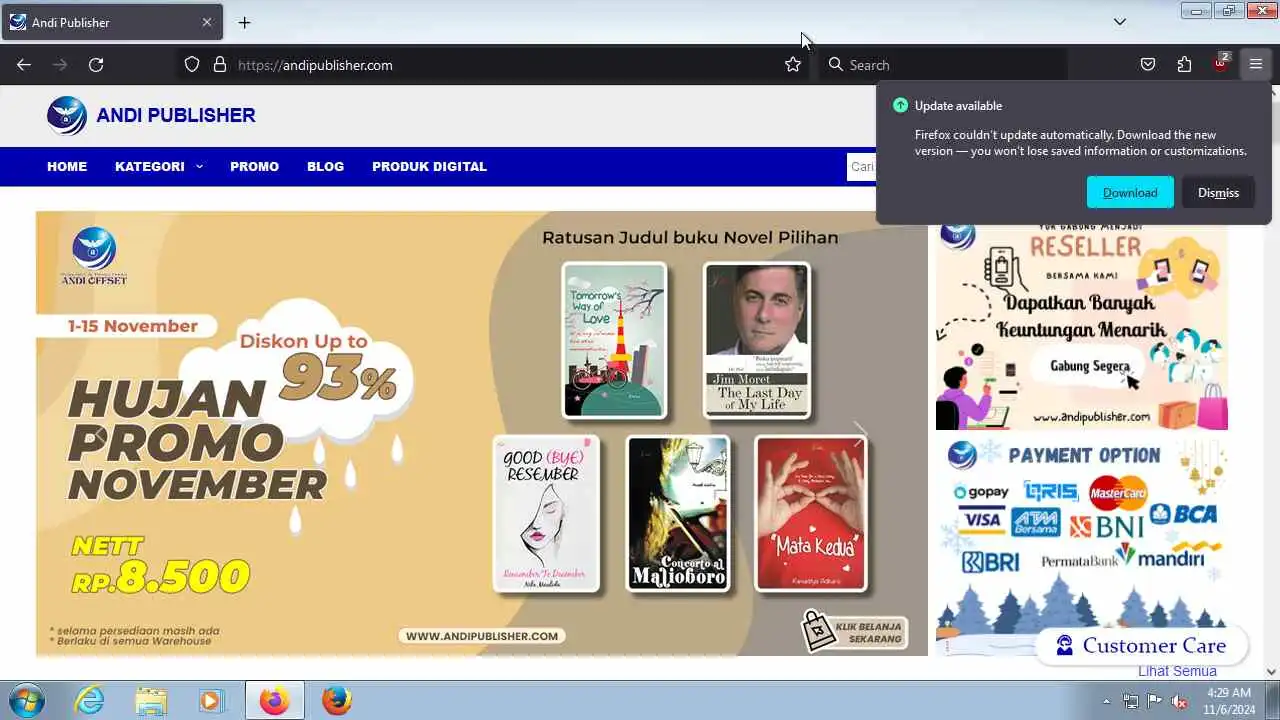Open the BLOG menu item
1280x720 pixels.
(x=325, y=166)
